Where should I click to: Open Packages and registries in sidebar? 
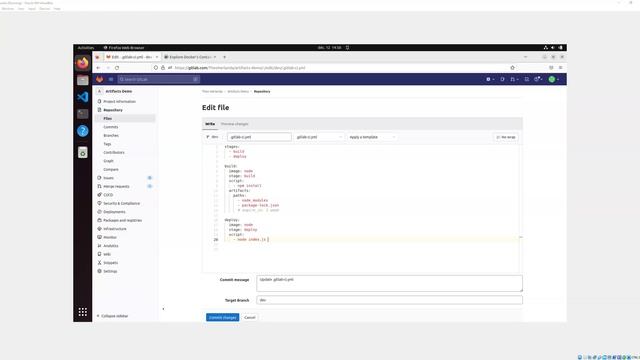120,220
